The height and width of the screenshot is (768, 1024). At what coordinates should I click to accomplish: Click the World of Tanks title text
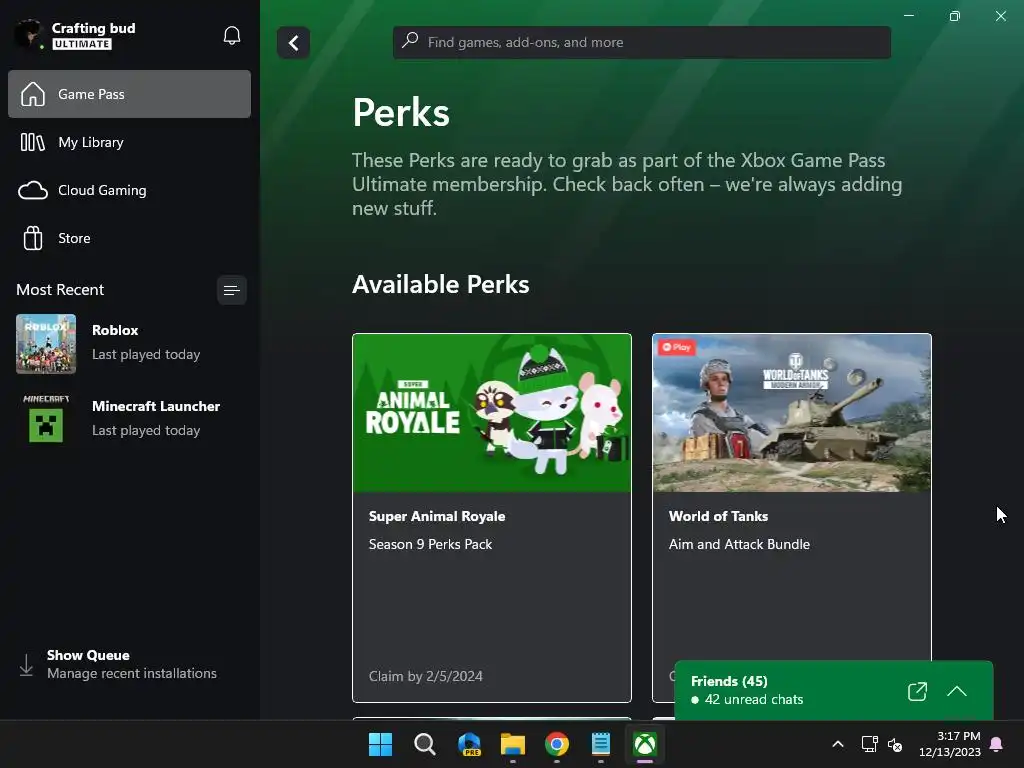click(718, 517)
